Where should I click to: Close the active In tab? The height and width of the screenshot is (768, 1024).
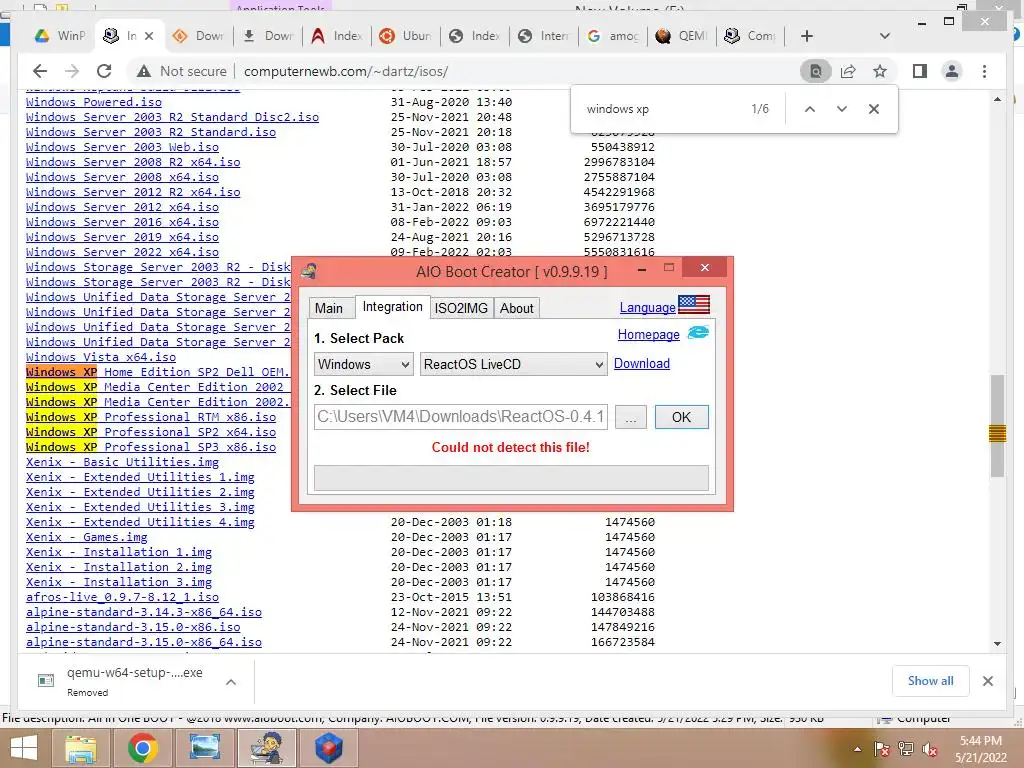click(x=149, y=36)
